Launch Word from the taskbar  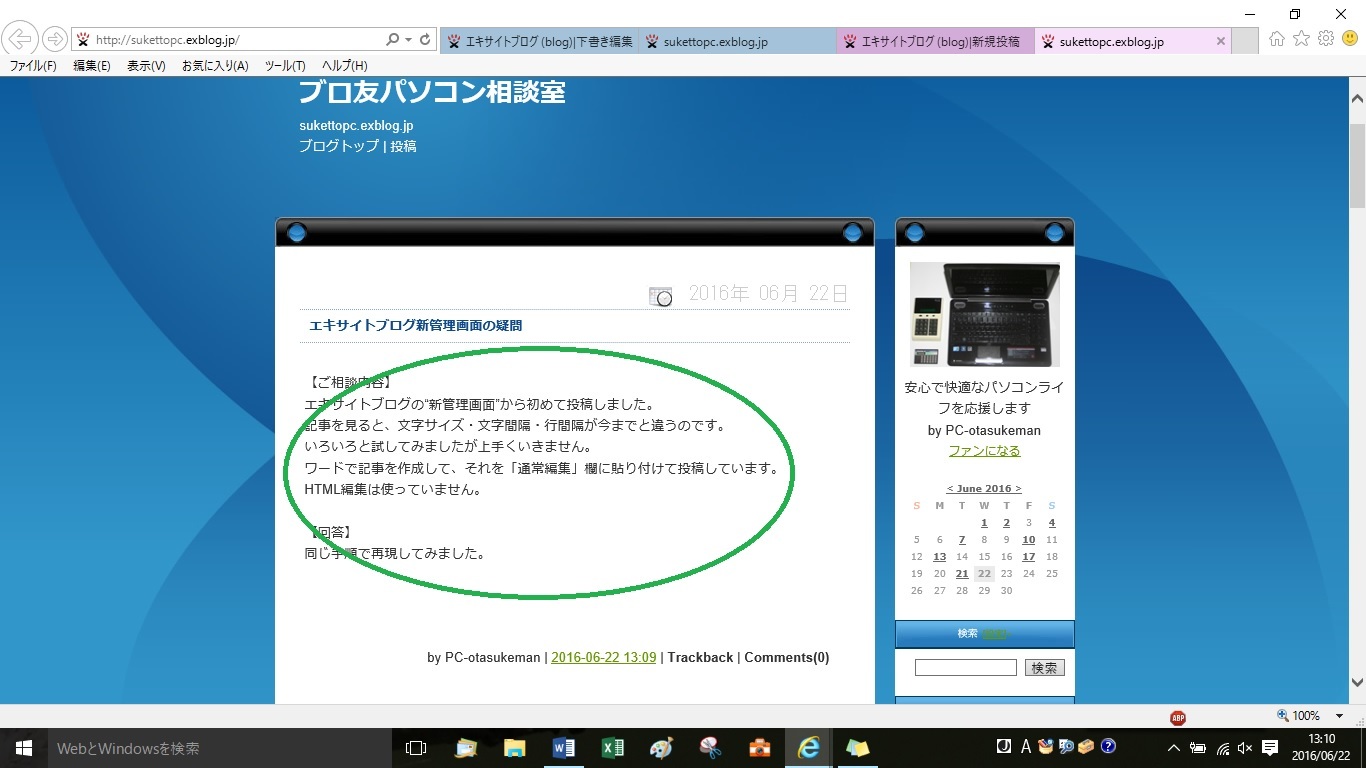(563, 748)
